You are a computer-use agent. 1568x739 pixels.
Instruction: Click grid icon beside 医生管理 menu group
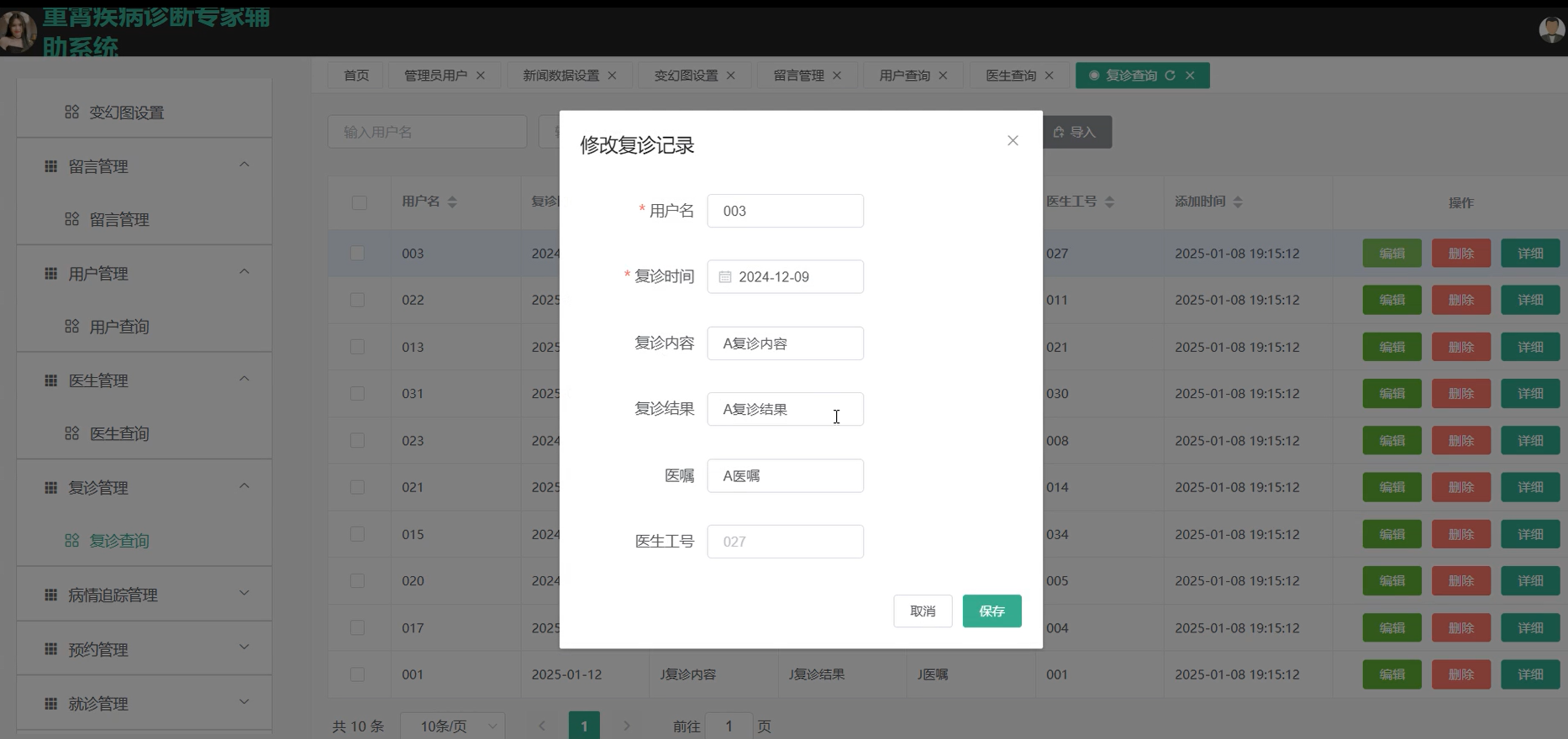[x=51, y=380]
